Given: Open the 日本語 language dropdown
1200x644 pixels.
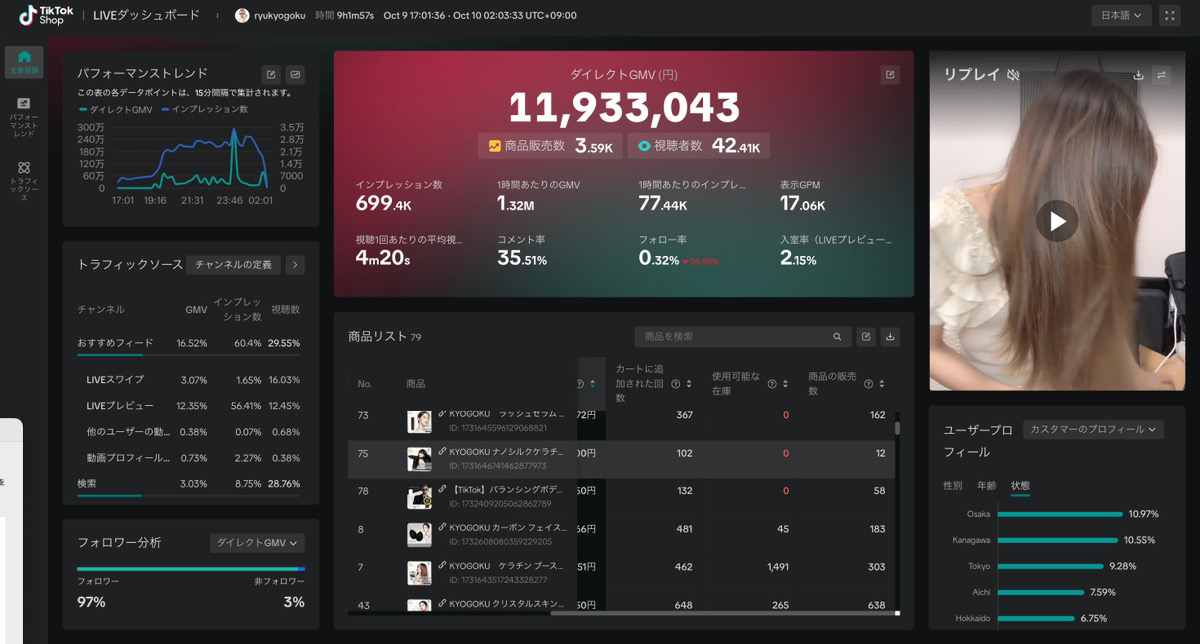Looking at the screenshot, I should [x=1121, y=16].
